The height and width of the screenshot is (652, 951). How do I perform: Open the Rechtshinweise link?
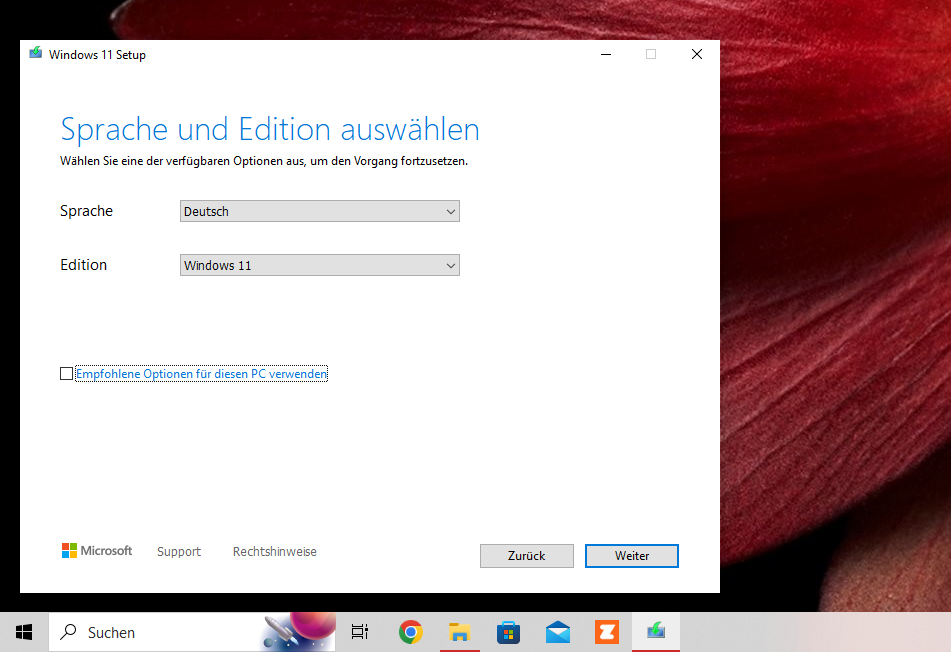275,551
